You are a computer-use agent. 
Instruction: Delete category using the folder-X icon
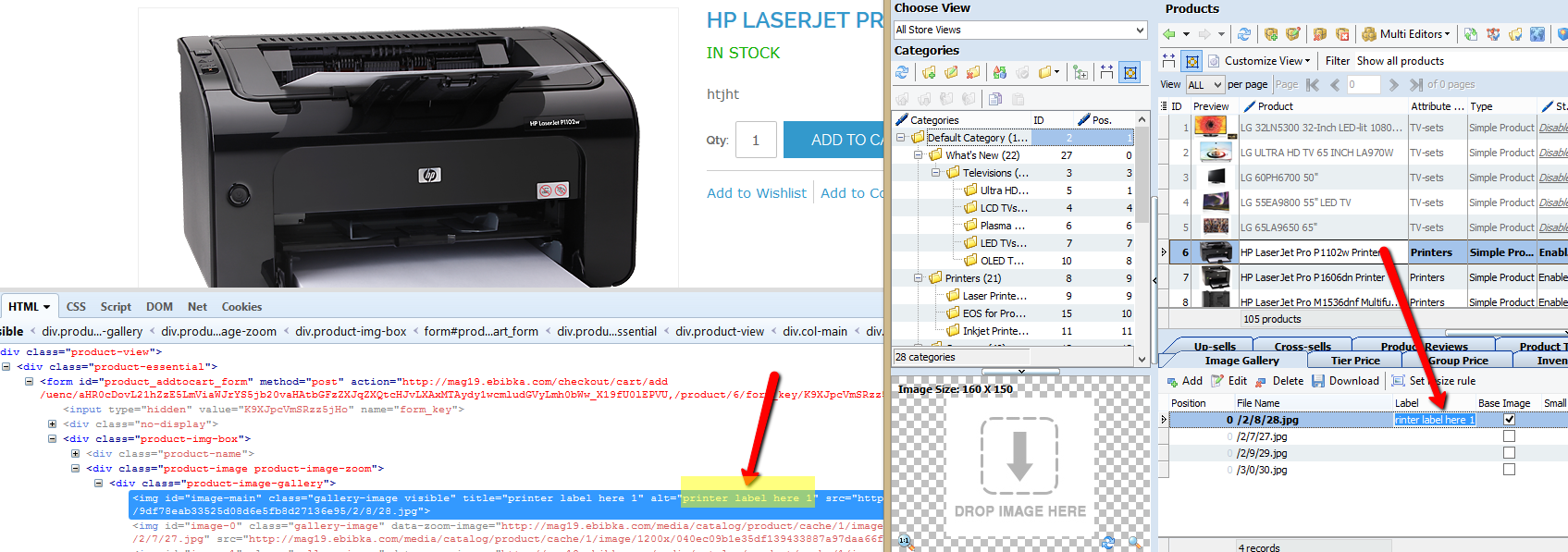click(973, 72)
